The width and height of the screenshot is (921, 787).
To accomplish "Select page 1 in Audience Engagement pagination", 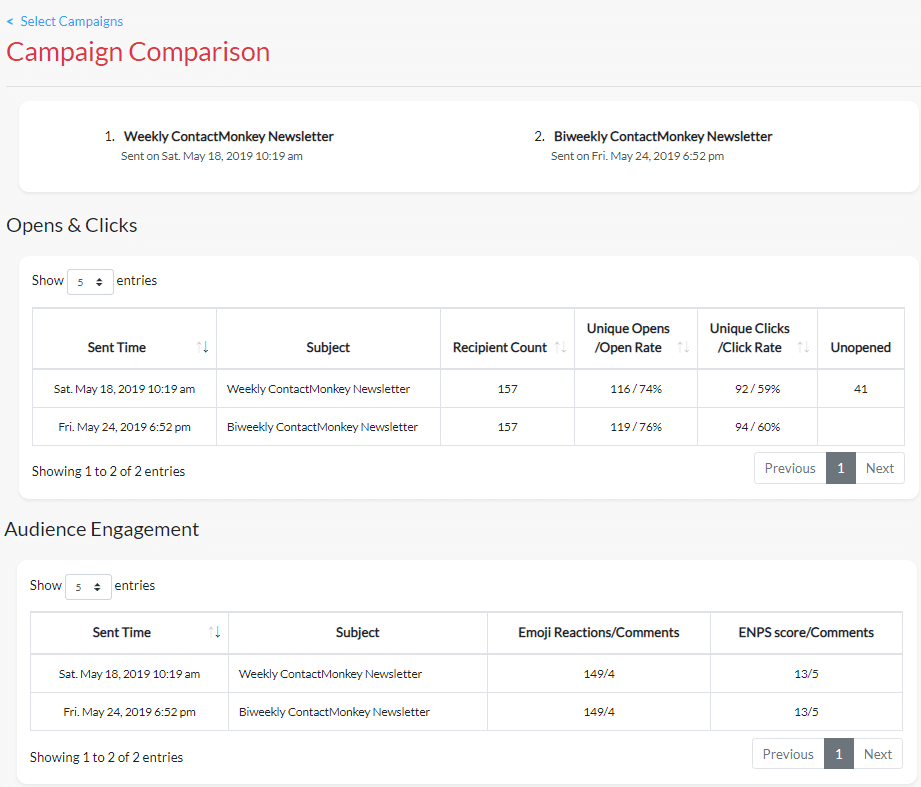I will click(x=839, y=754).
